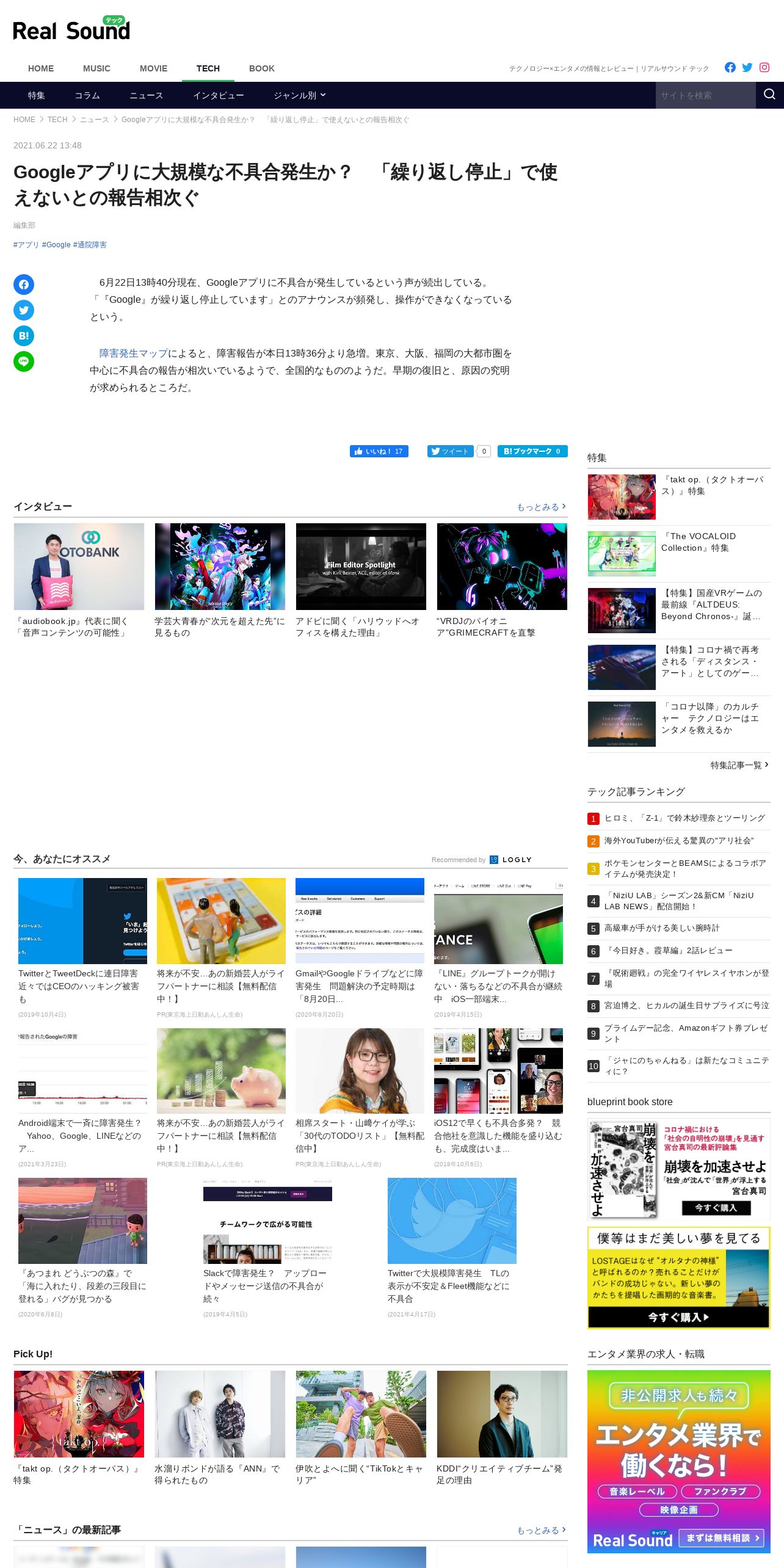Click ニュース in the breadcrumb
This screenshot has height=1568, width=784.
click(x=94, y=120)
